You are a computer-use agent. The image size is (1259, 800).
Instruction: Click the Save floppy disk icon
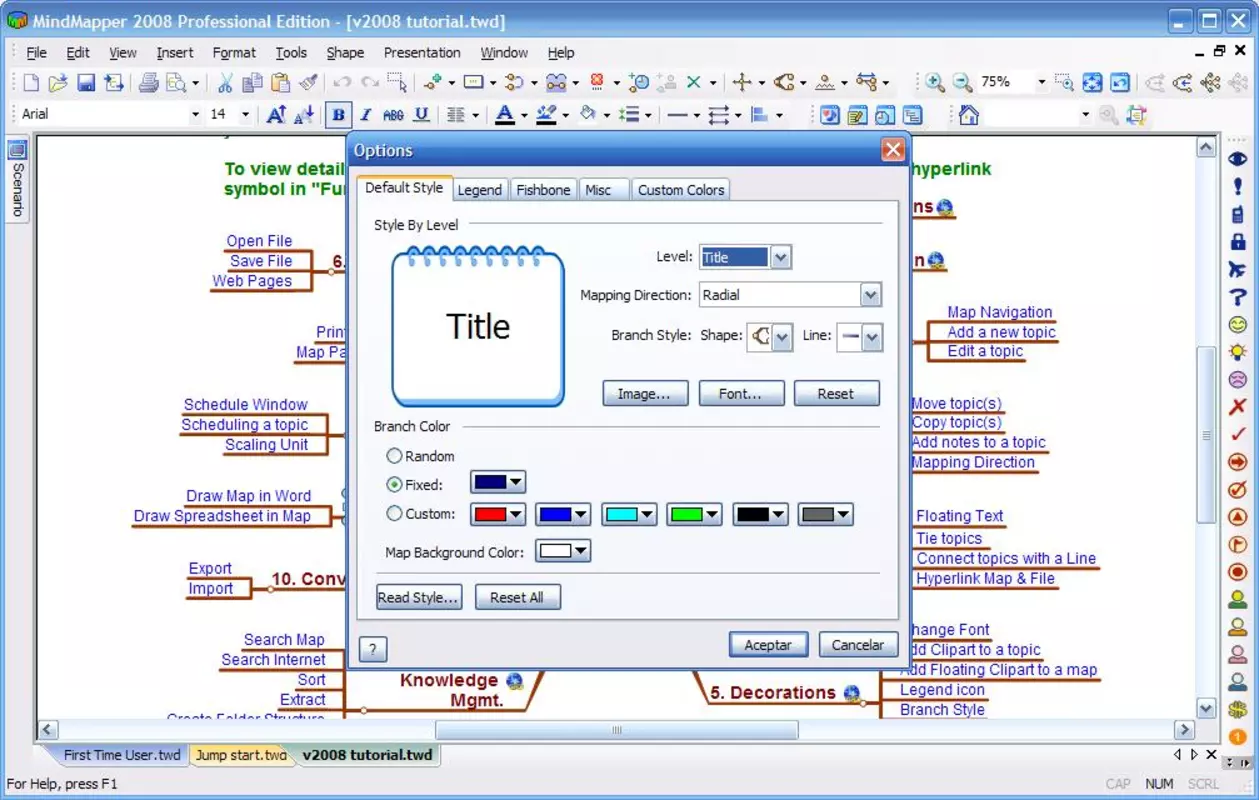click(x=86, y=83)
